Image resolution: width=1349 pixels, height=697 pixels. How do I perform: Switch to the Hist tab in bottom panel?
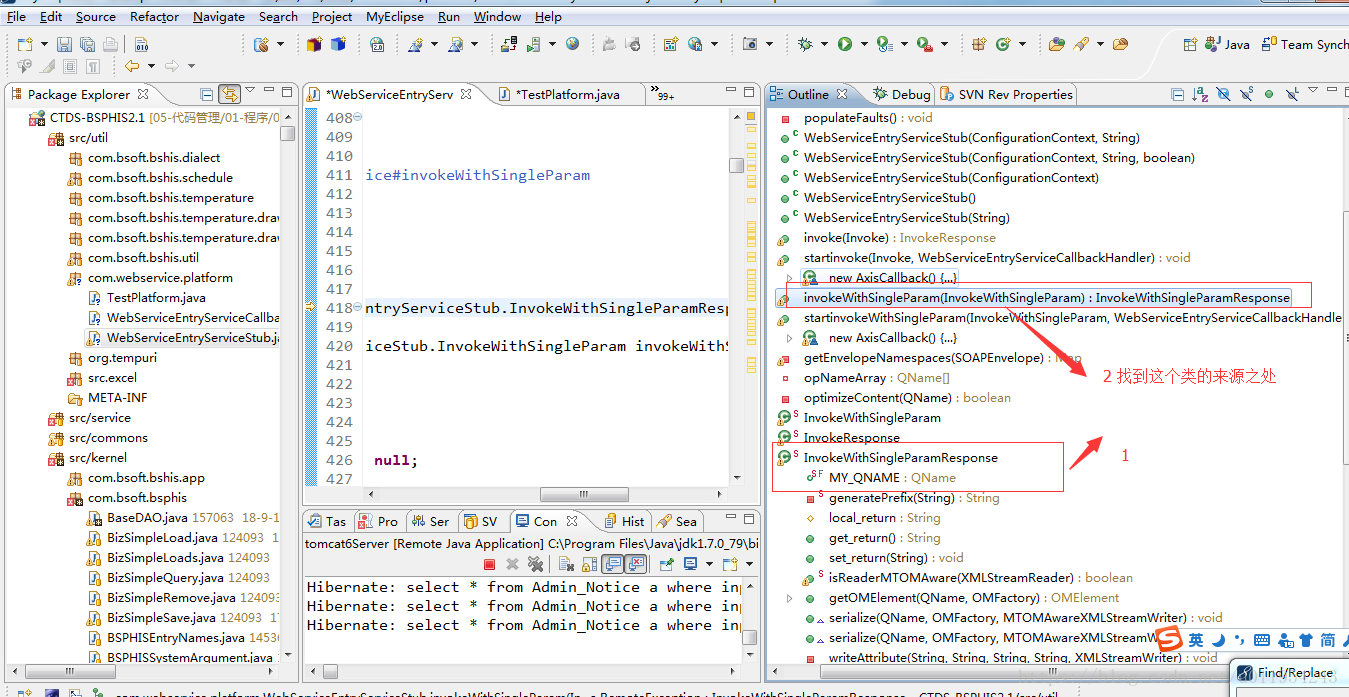[x=623, y=521]
